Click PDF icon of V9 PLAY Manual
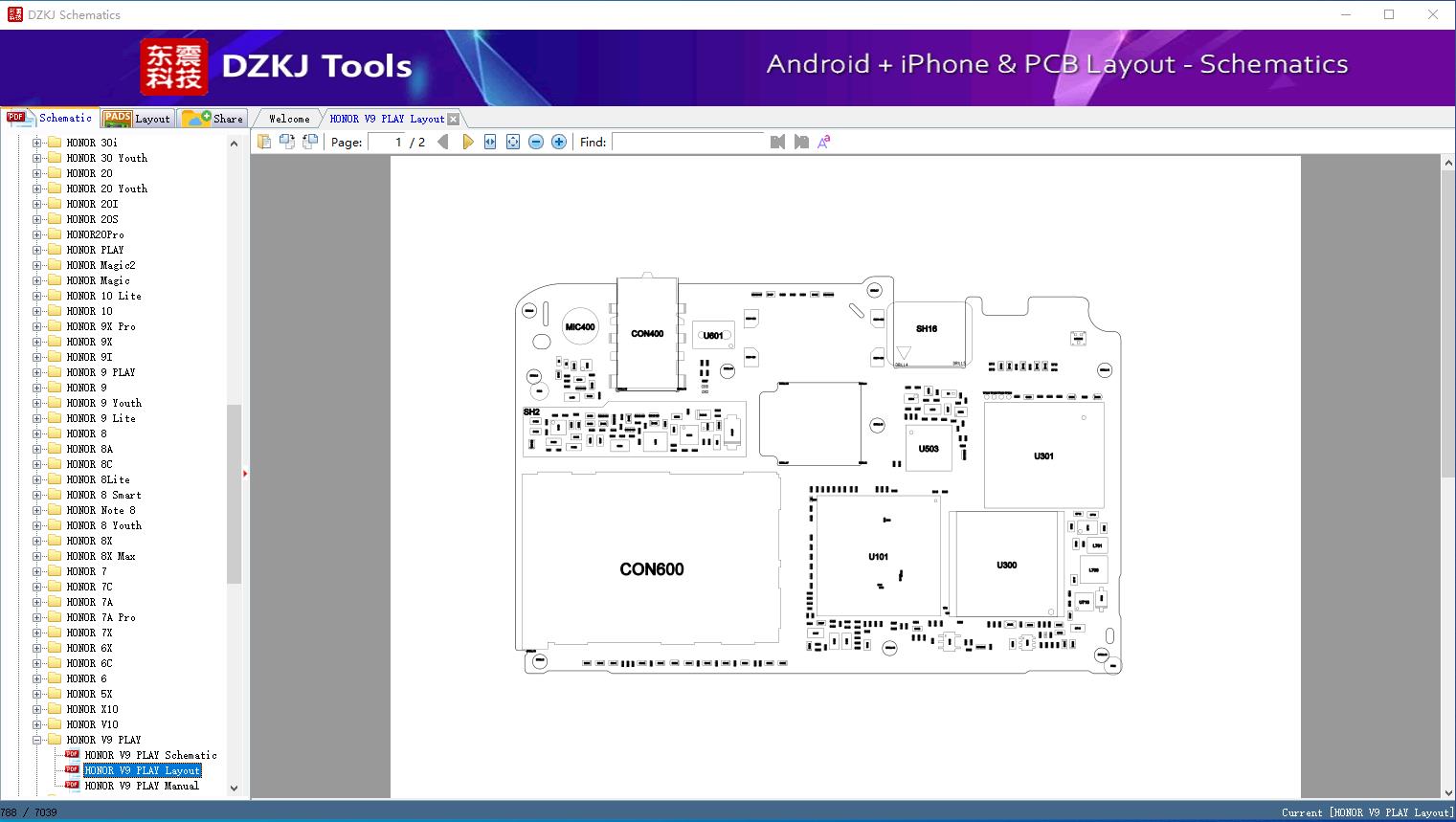This screenshot has height=822, width=1456. (72, 785)
